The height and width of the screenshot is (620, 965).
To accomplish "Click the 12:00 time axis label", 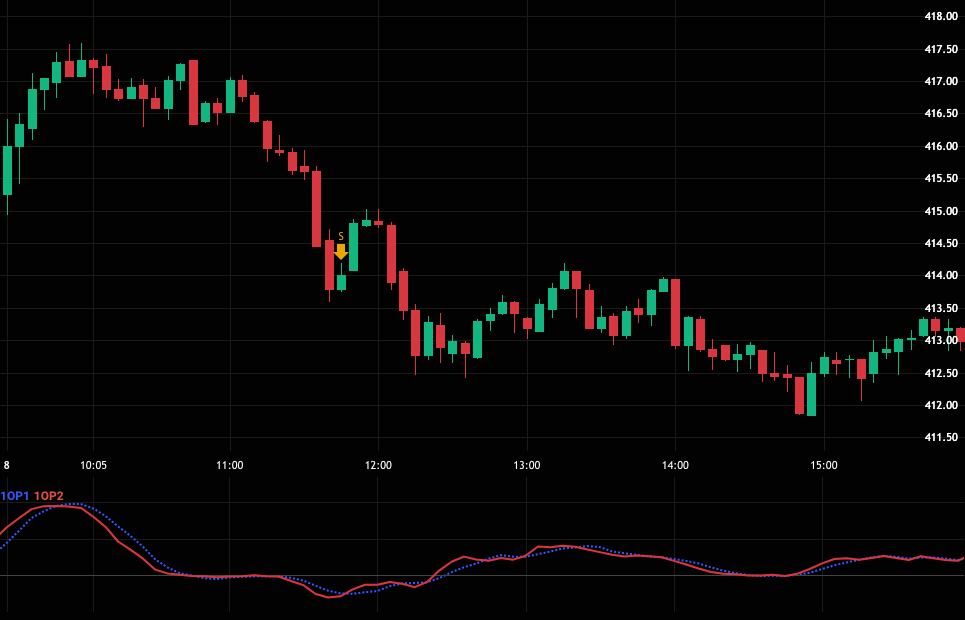I will pyautogui.click(x=378, y=465).
